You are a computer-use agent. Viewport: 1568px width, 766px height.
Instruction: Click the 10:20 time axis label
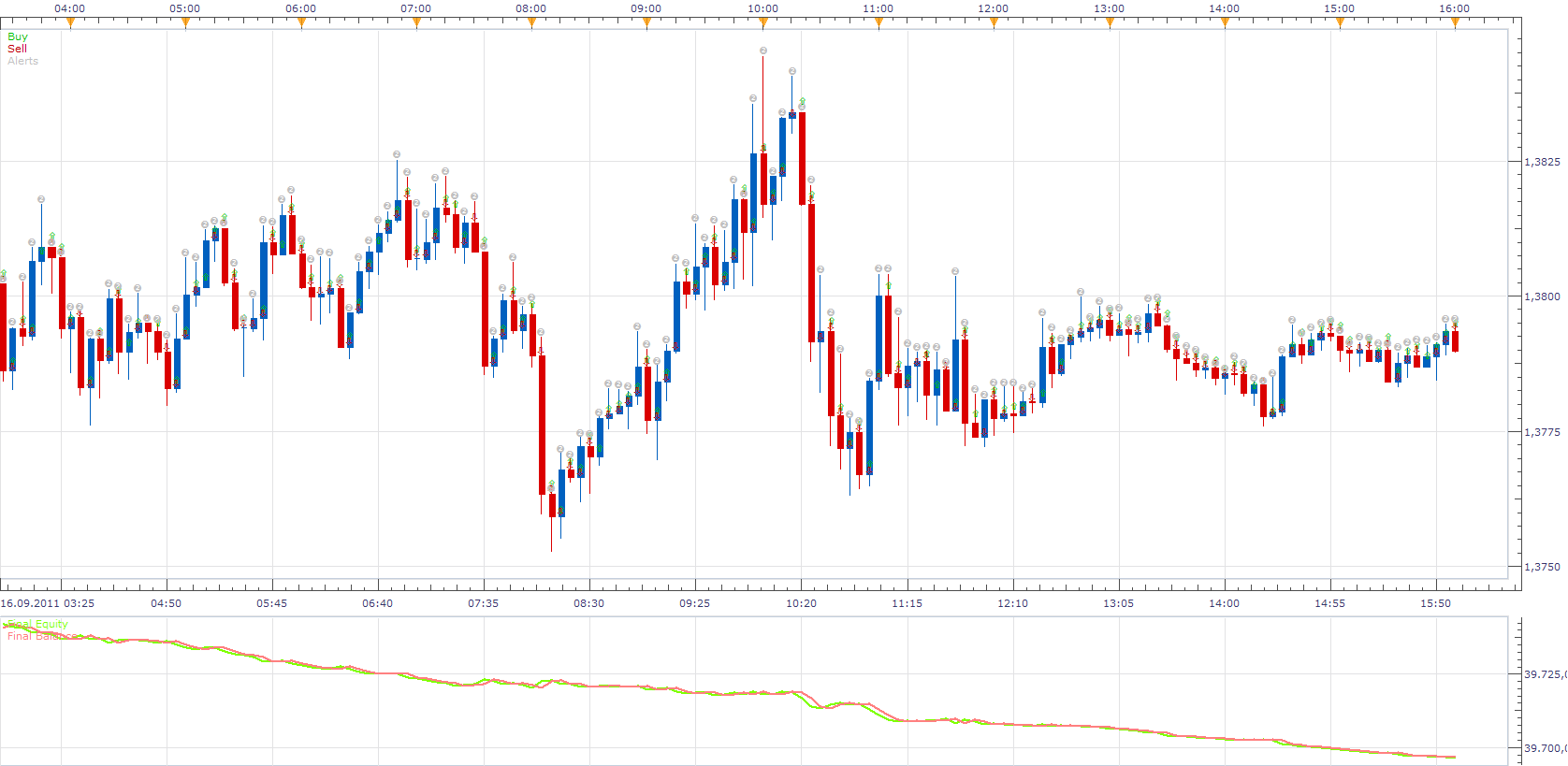click(x=801, y=603)
